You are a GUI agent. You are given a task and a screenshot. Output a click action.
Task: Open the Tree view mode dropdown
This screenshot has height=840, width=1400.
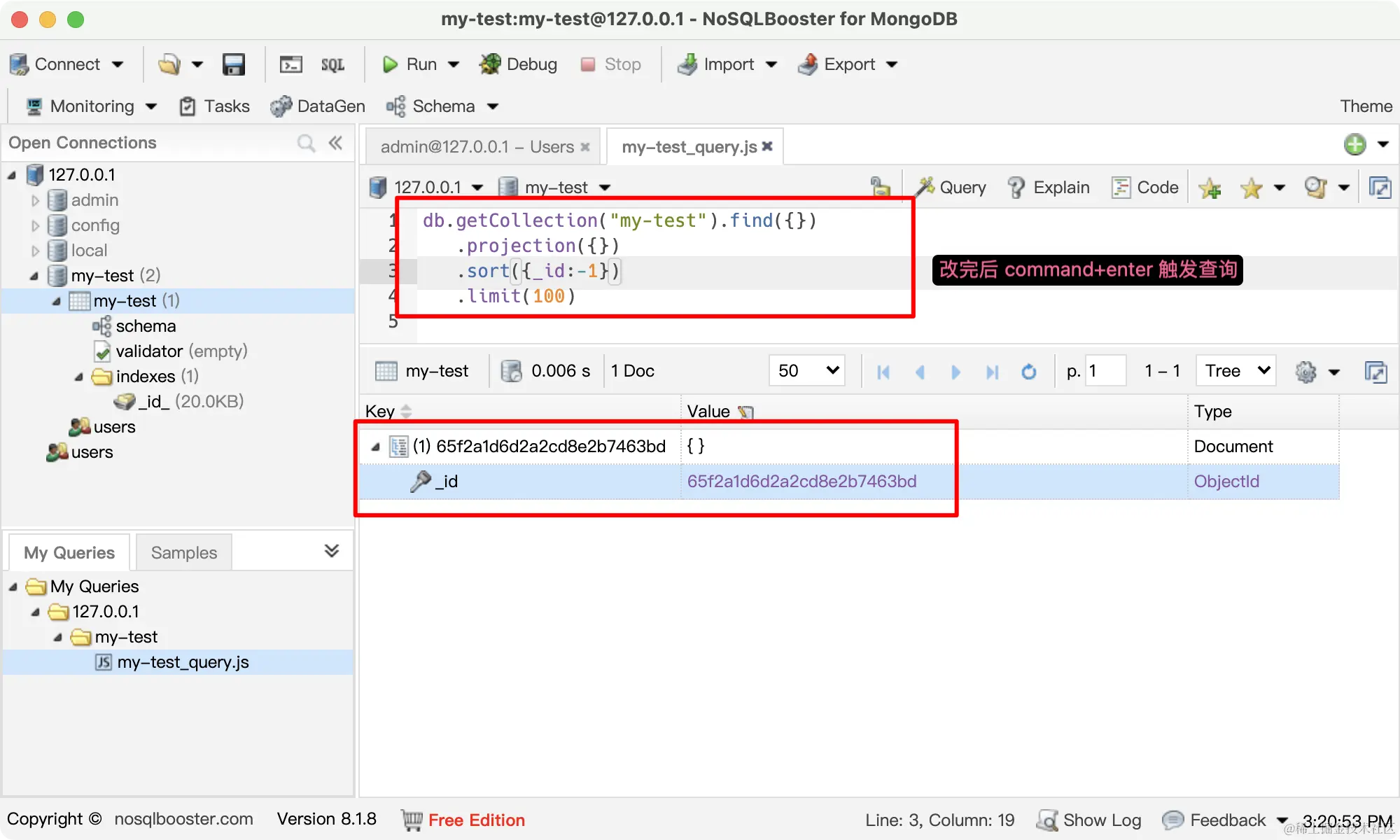tap(1236, 371)
